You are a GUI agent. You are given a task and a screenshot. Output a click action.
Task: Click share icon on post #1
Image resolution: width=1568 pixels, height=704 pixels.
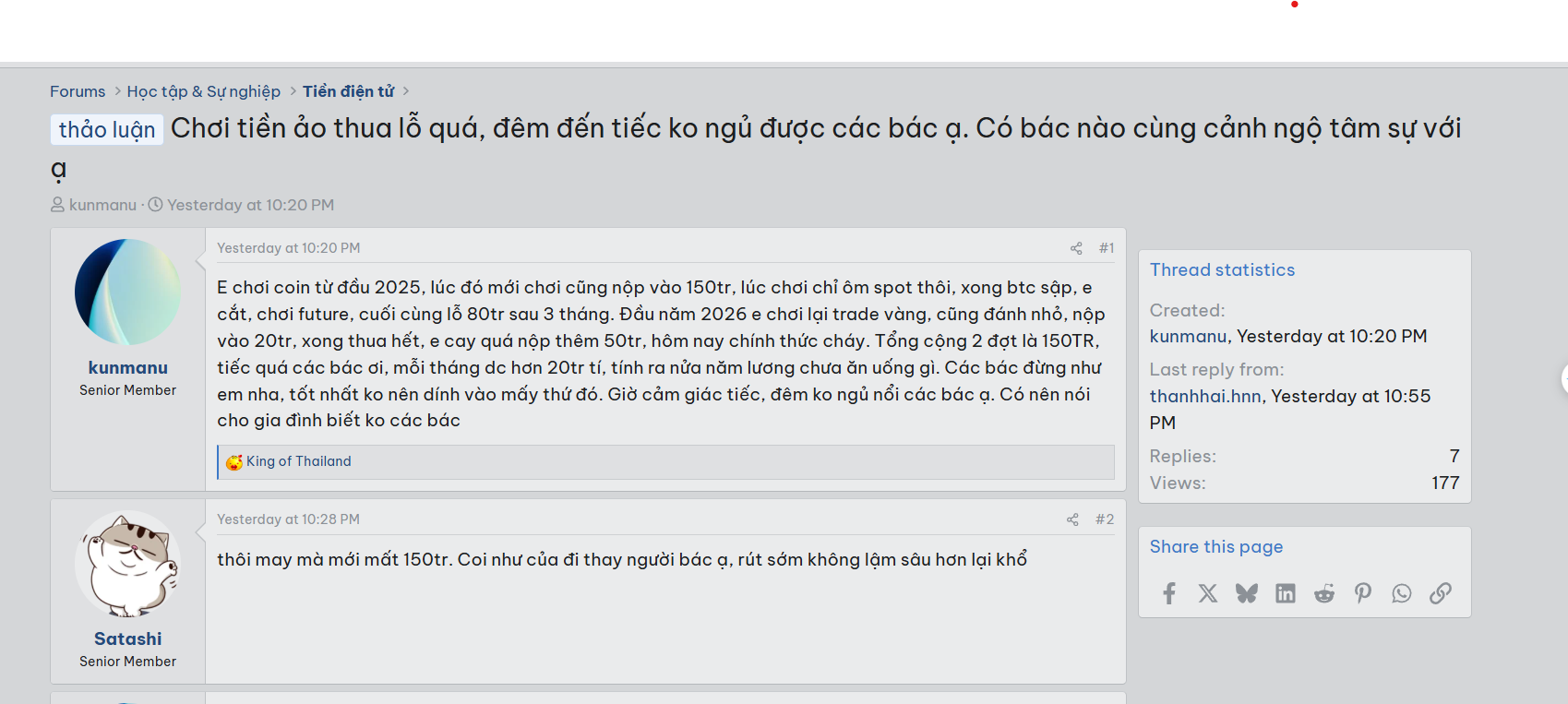(1076, 248)
